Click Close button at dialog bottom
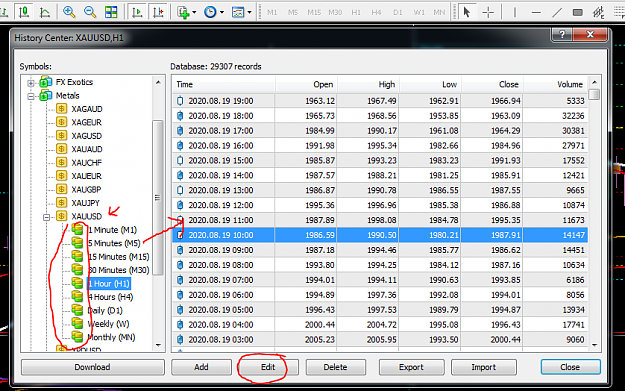This screenshot has height=391, width=625. 570,367
